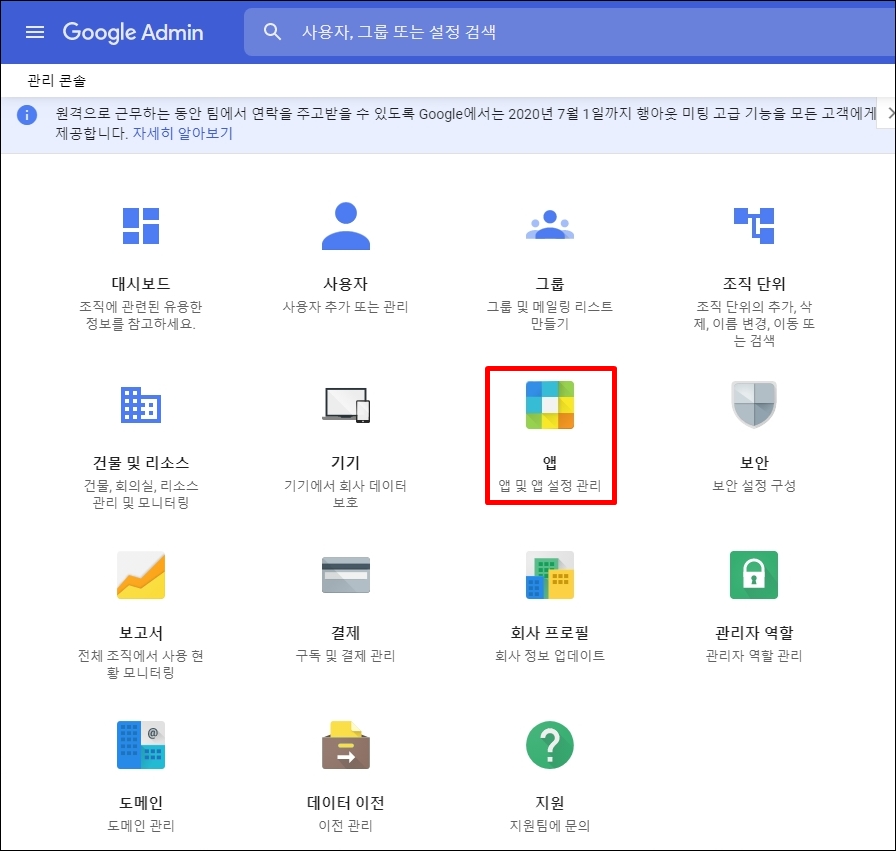Open the hamburger main menu
This screenshot has width=896, height=851.
tap(35, 32)
